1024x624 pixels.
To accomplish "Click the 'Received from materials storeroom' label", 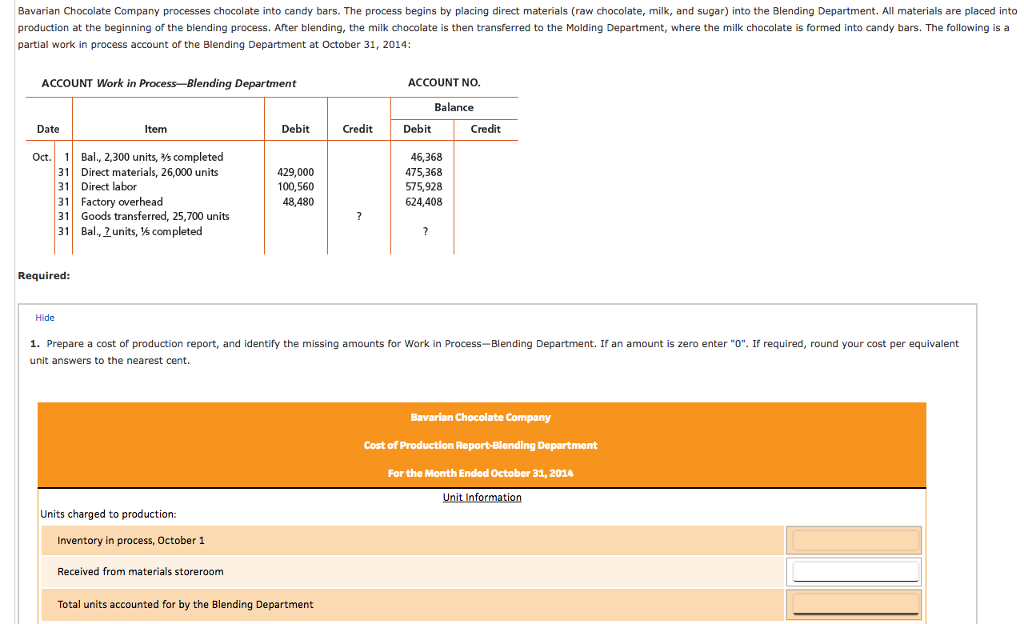I will [x=140, y=572].
